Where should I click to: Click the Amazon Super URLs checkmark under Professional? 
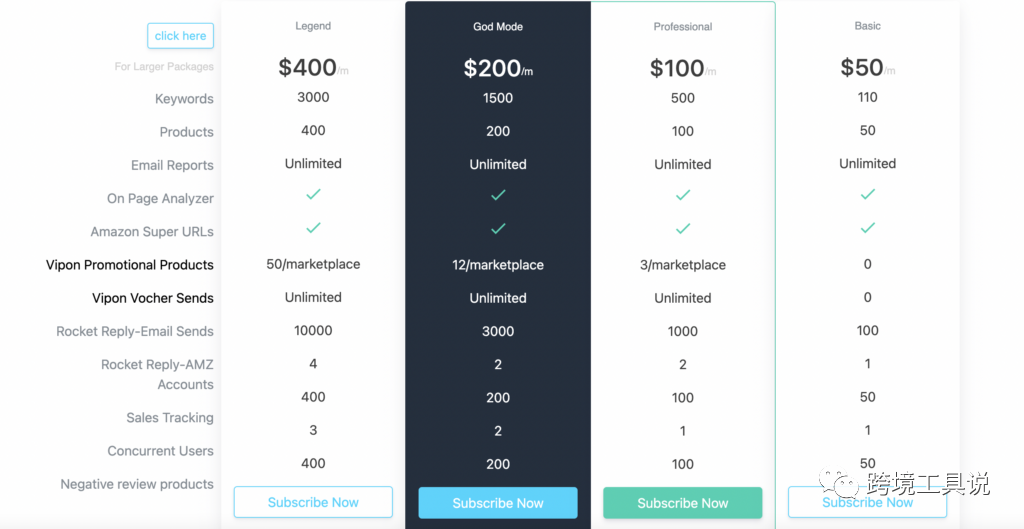[683, 229]
